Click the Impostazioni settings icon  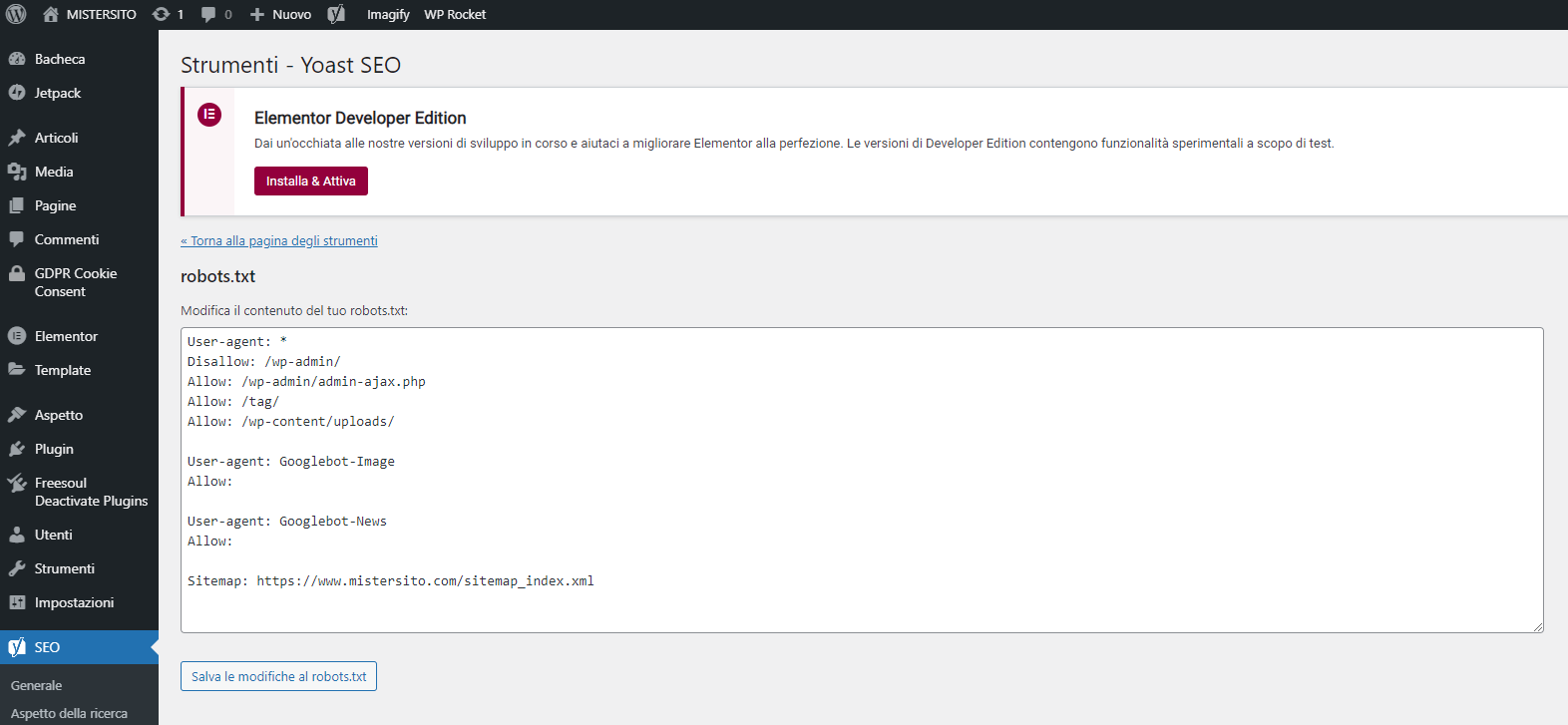(x=17, y=602)
